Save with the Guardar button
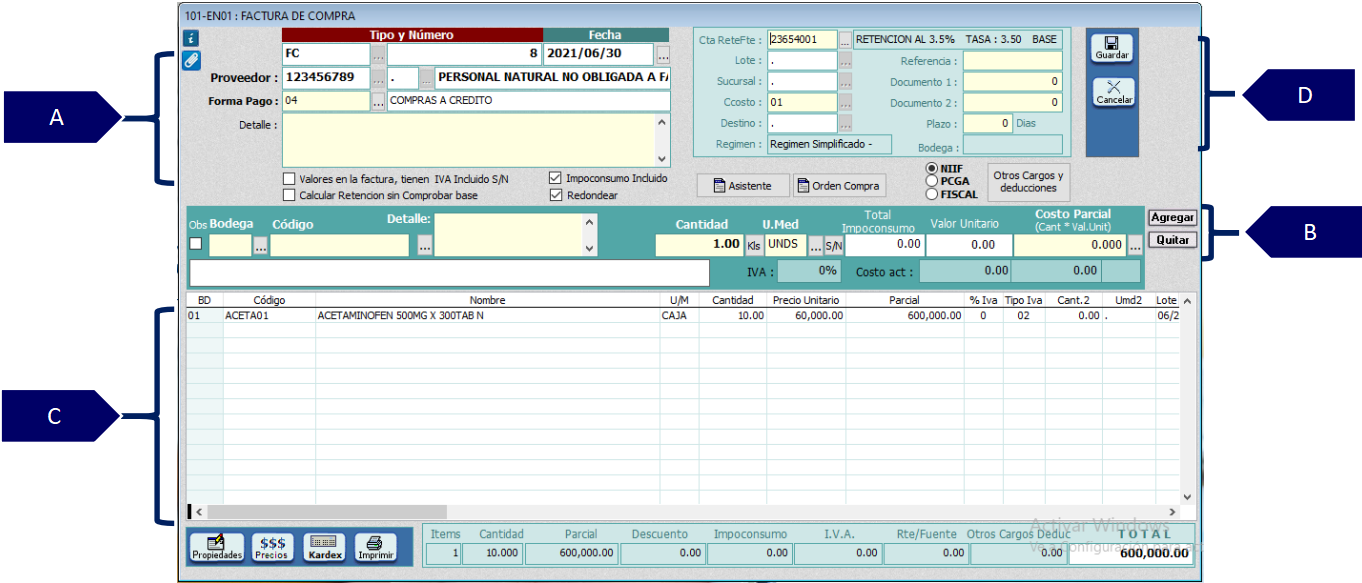Image resolution: width=1362 pixels, height=583 pixels. 1112,48
